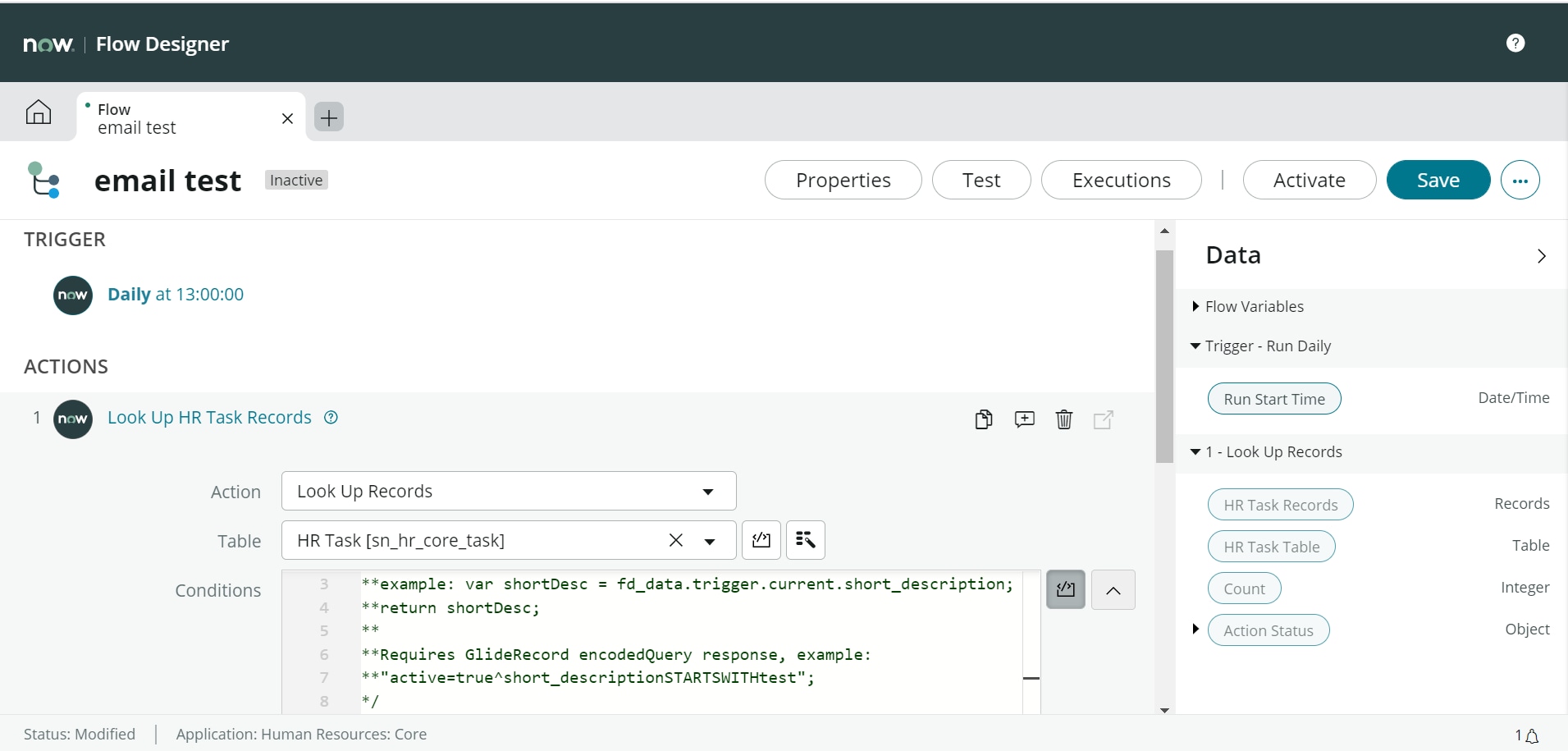
Task: Select the Count data pill
Action: (1244, 588)
